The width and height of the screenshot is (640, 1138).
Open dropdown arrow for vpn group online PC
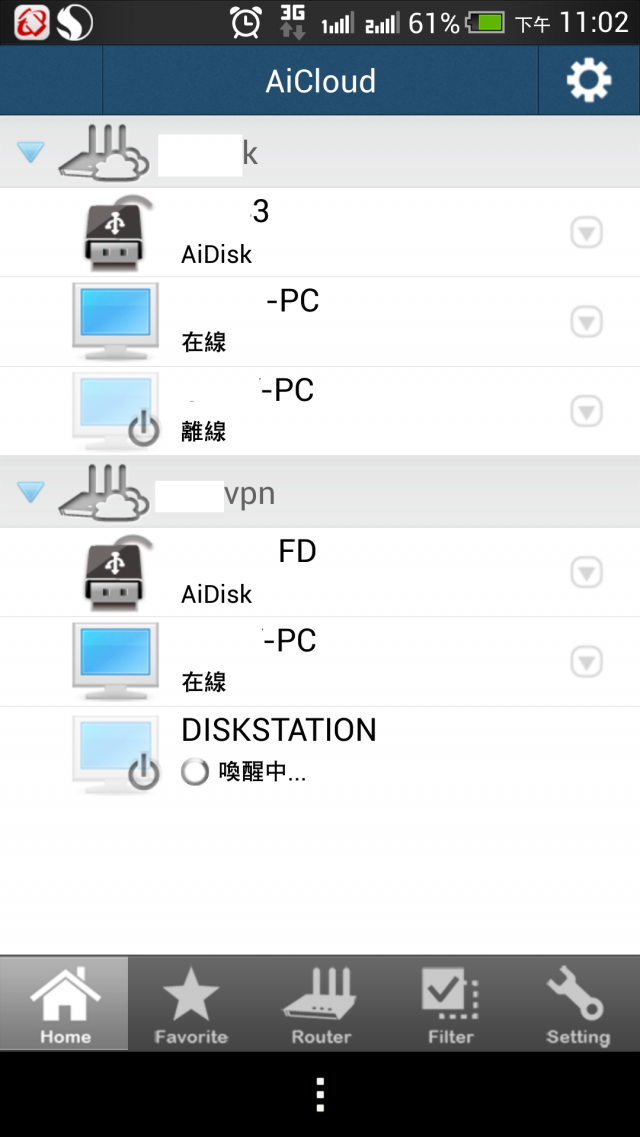tap(586, 662)
